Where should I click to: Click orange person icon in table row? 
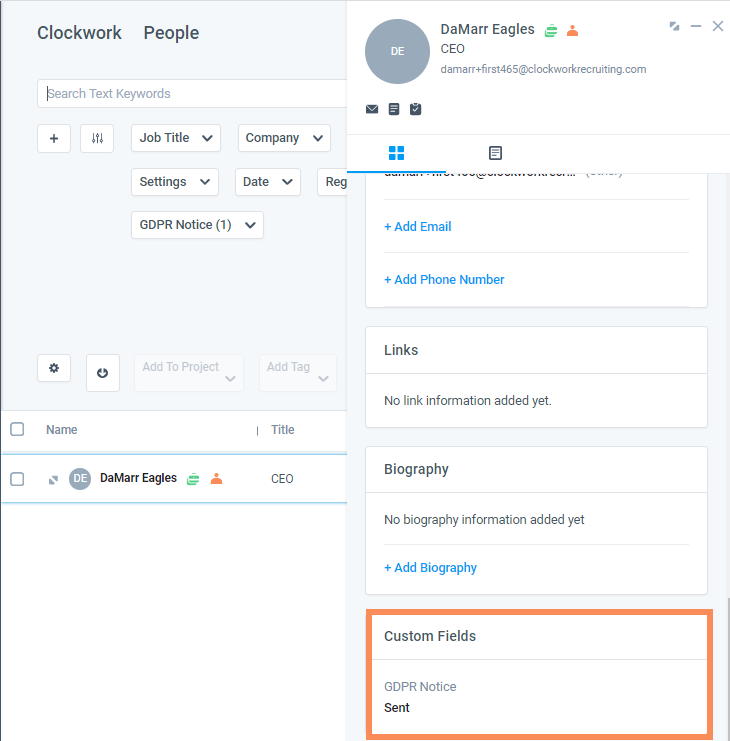216,479
